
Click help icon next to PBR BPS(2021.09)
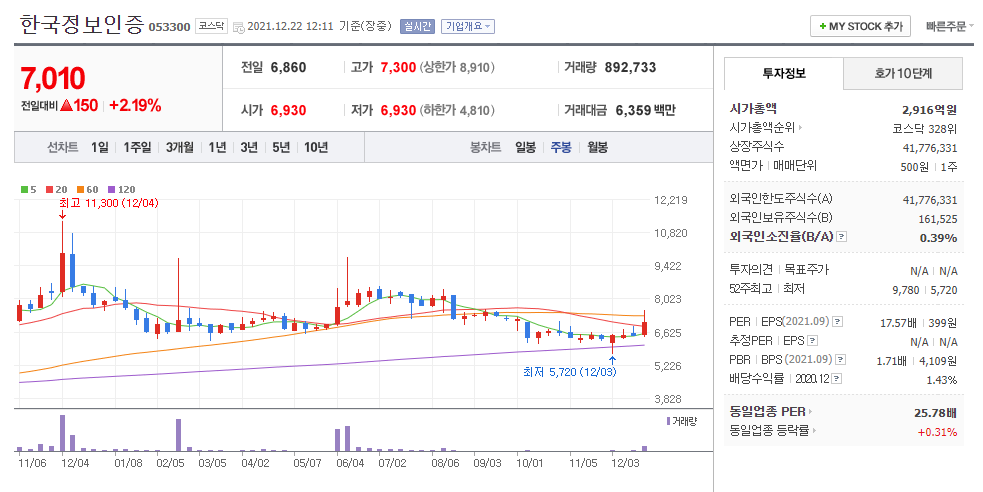pyautogui.click(x=841, y=360)
